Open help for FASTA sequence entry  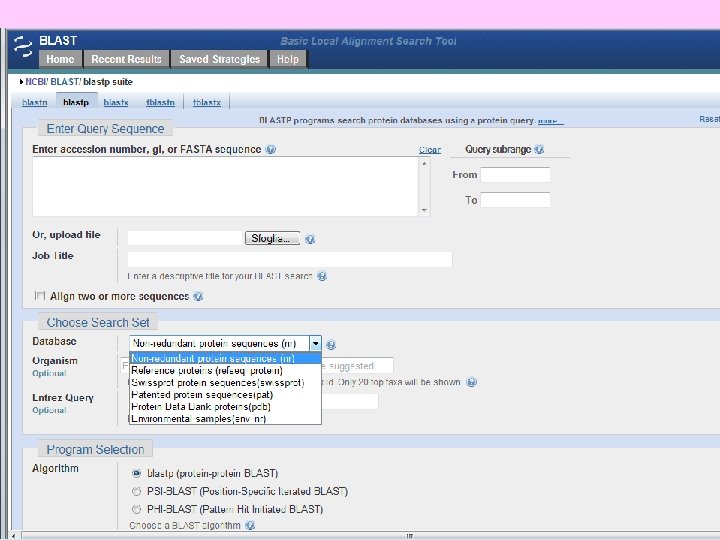[271, 149]
